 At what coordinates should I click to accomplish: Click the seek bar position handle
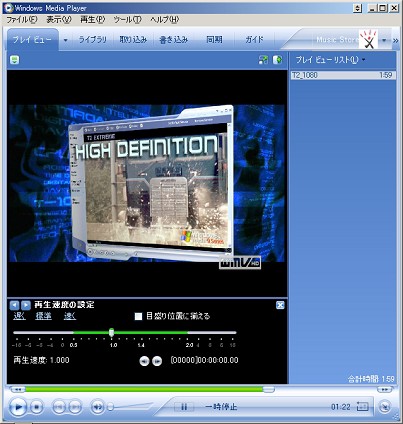pyautogui.click(x=268, y=389)
